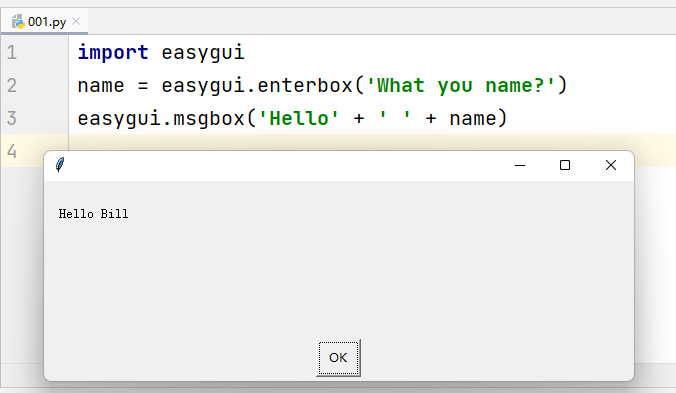Close the message box window

(x=610, y=165)
